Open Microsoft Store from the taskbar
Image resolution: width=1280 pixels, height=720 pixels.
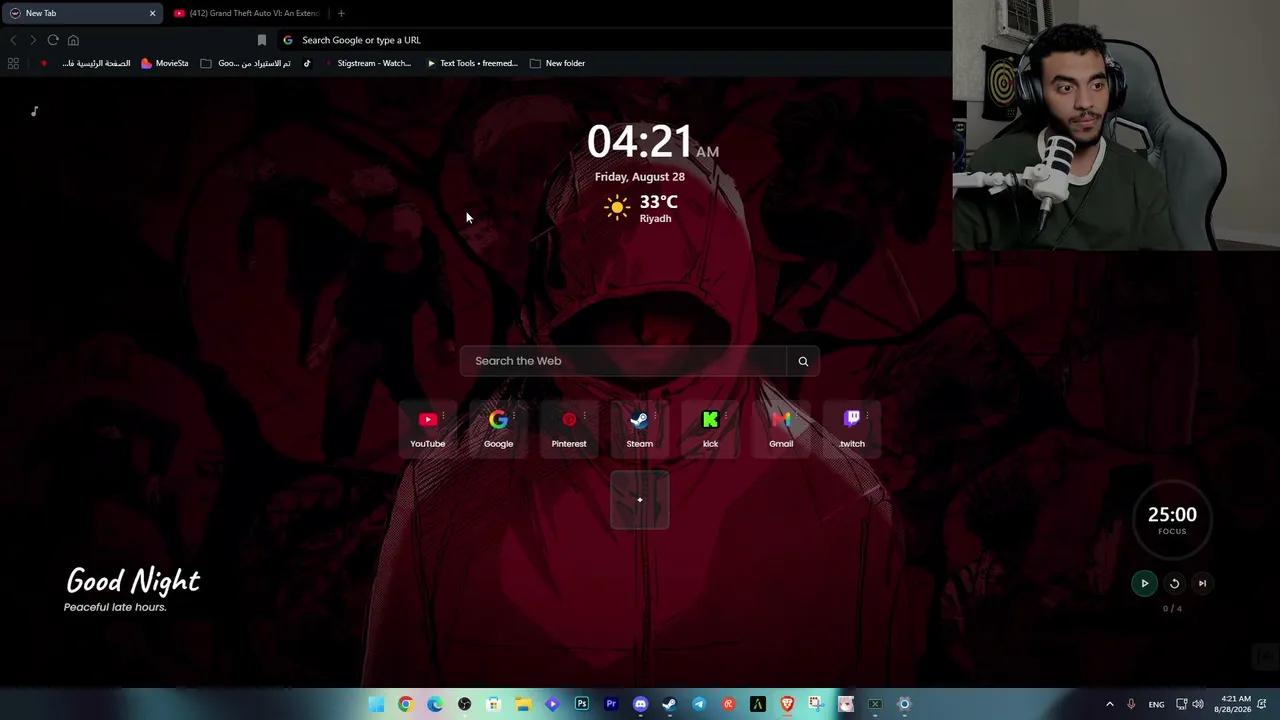point(493,704)
